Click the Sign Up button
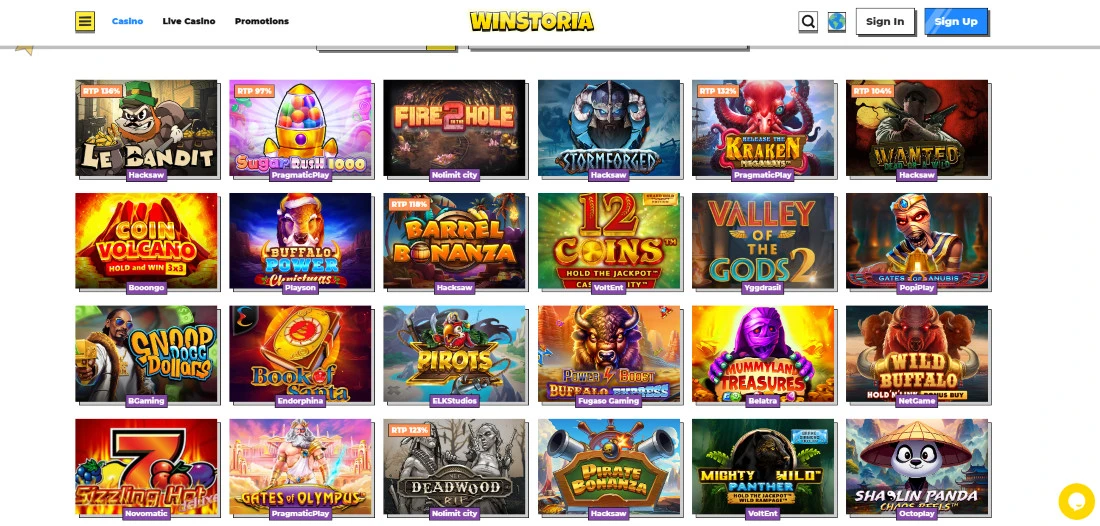The image size is (1100, 526). click(955, 21)
